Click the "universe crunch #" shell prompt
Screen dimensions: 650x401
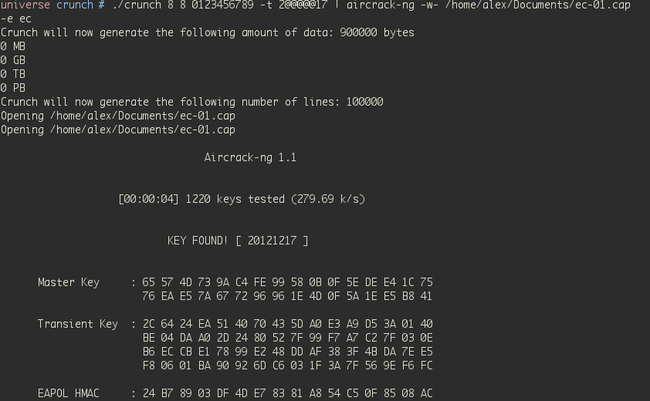click(x=53, y=5)
